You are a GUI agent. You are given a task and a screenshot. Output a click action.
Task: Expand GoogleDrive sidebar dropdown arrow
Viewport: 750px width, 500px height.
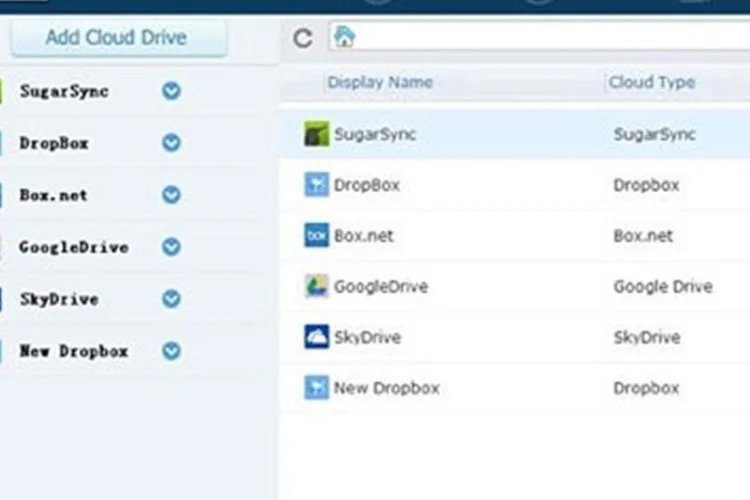pyautogui.click(x=171, y=247)
